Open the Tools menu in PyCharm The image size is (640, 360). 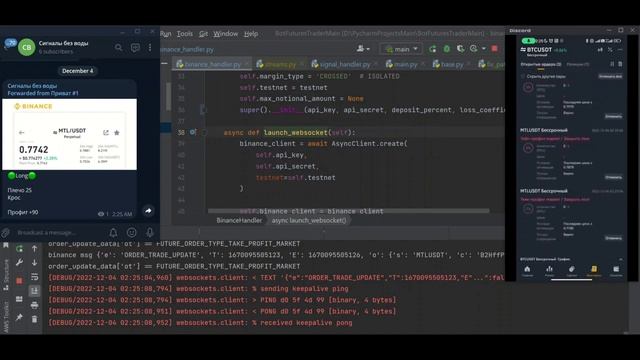click(x=184, y=34)
